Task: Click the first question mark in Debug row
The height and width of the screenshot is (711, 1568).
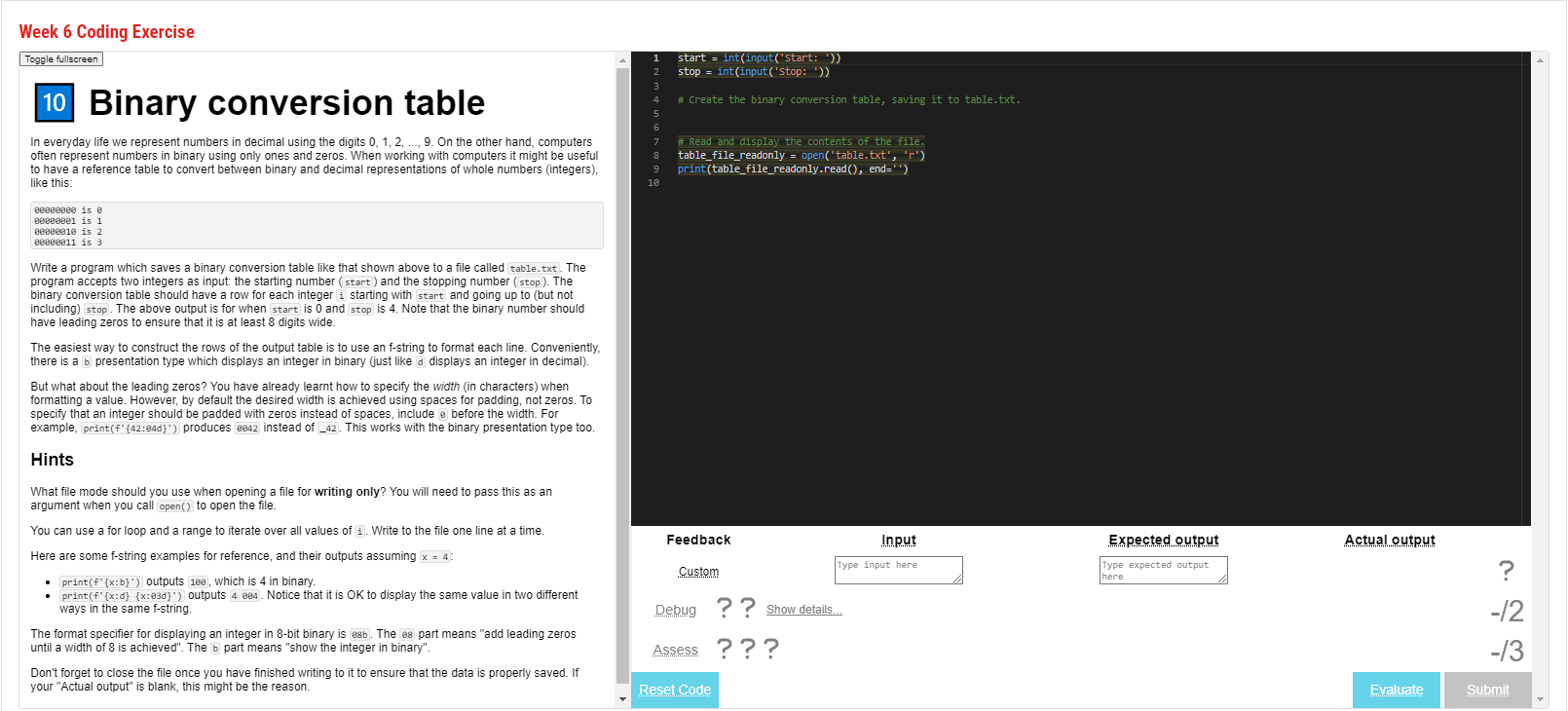Action: (x=725, y=609)
